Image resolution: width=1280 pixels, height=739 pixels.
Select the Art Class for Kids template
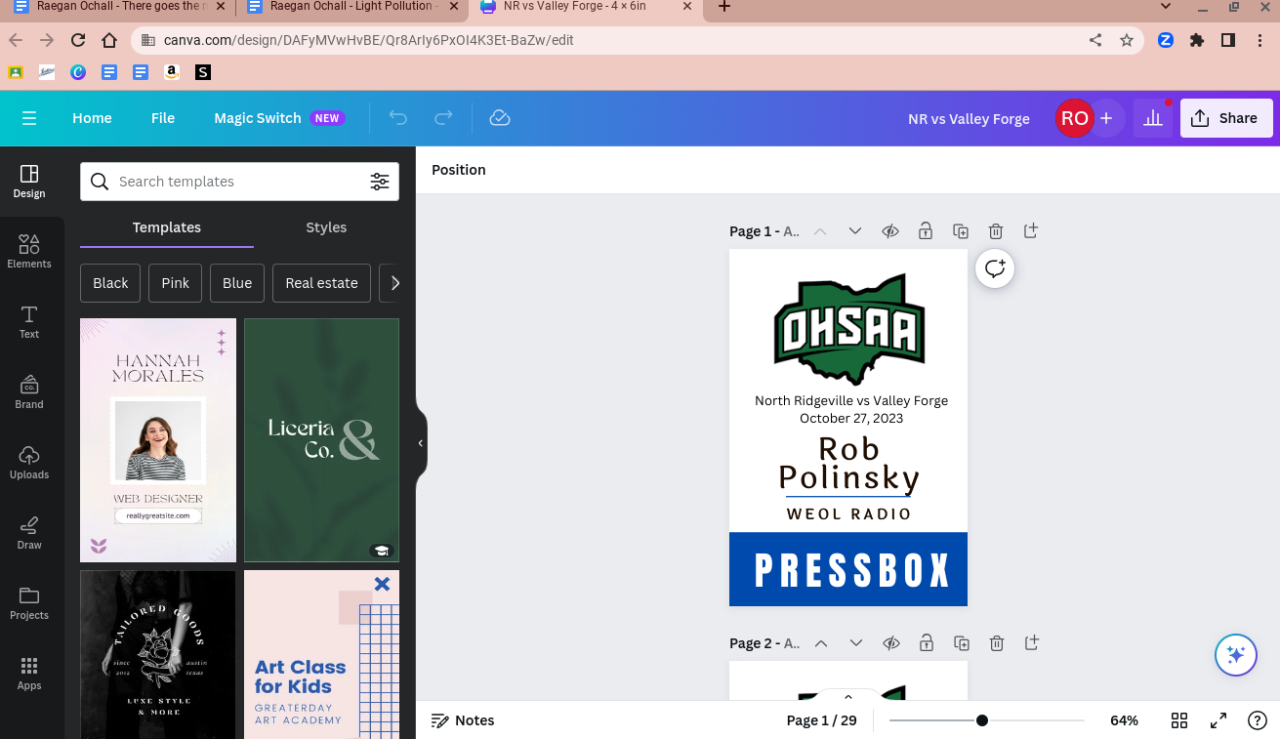pos(321,654)
